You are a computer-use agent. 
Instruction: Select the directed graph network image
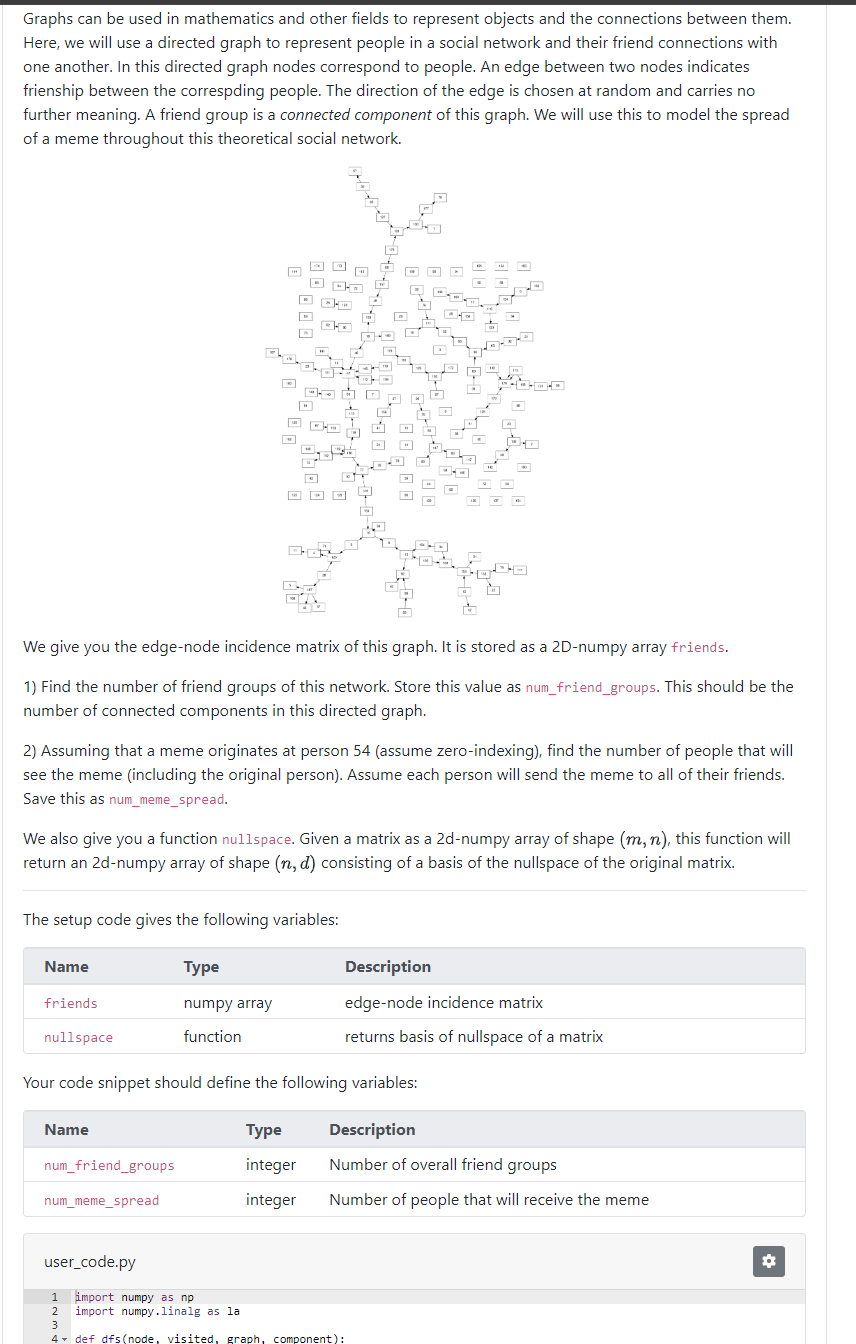point(420,392)
